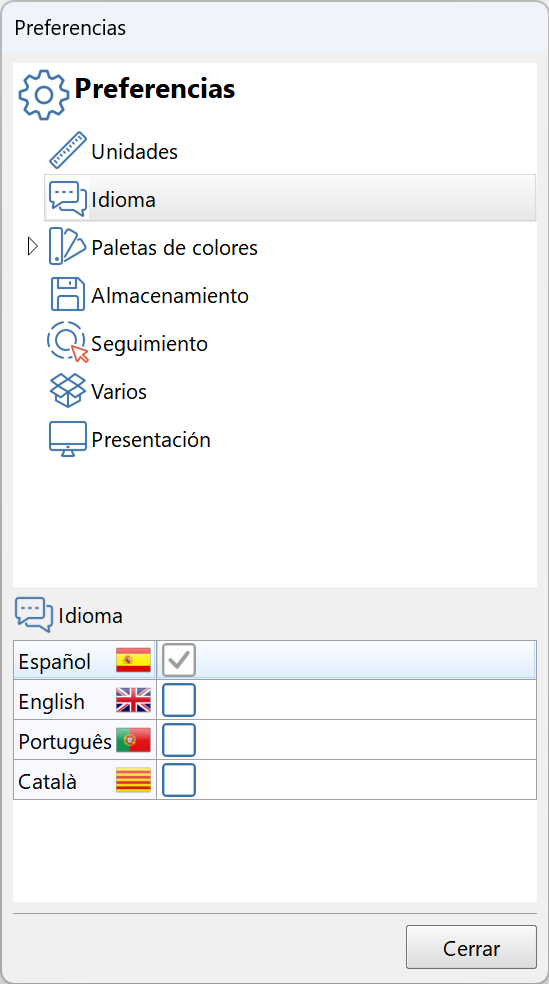Click the Português row label
This screenshot has width=549, height=984.
pos(65,742)
